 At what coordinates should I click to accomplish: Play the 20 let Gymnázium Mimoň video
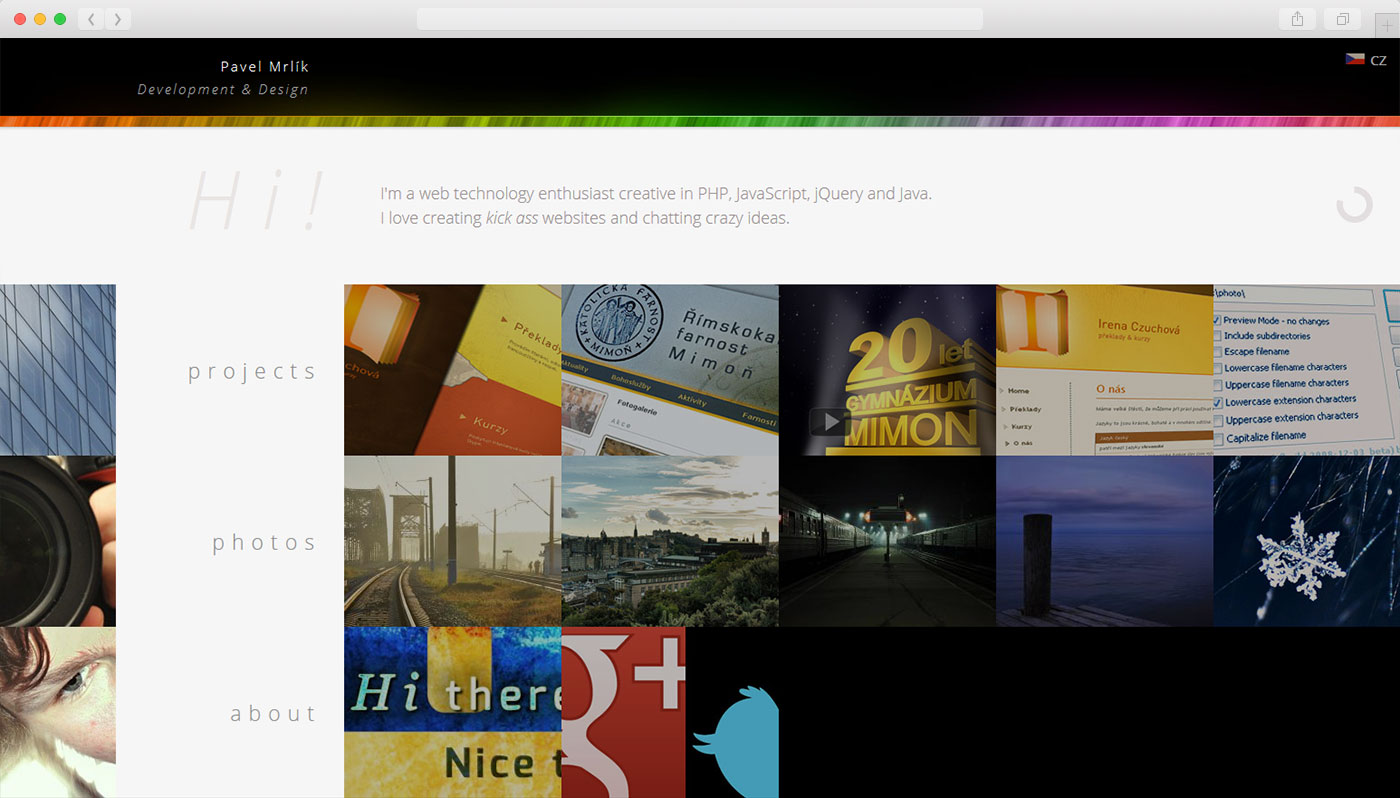click(829, 421)
